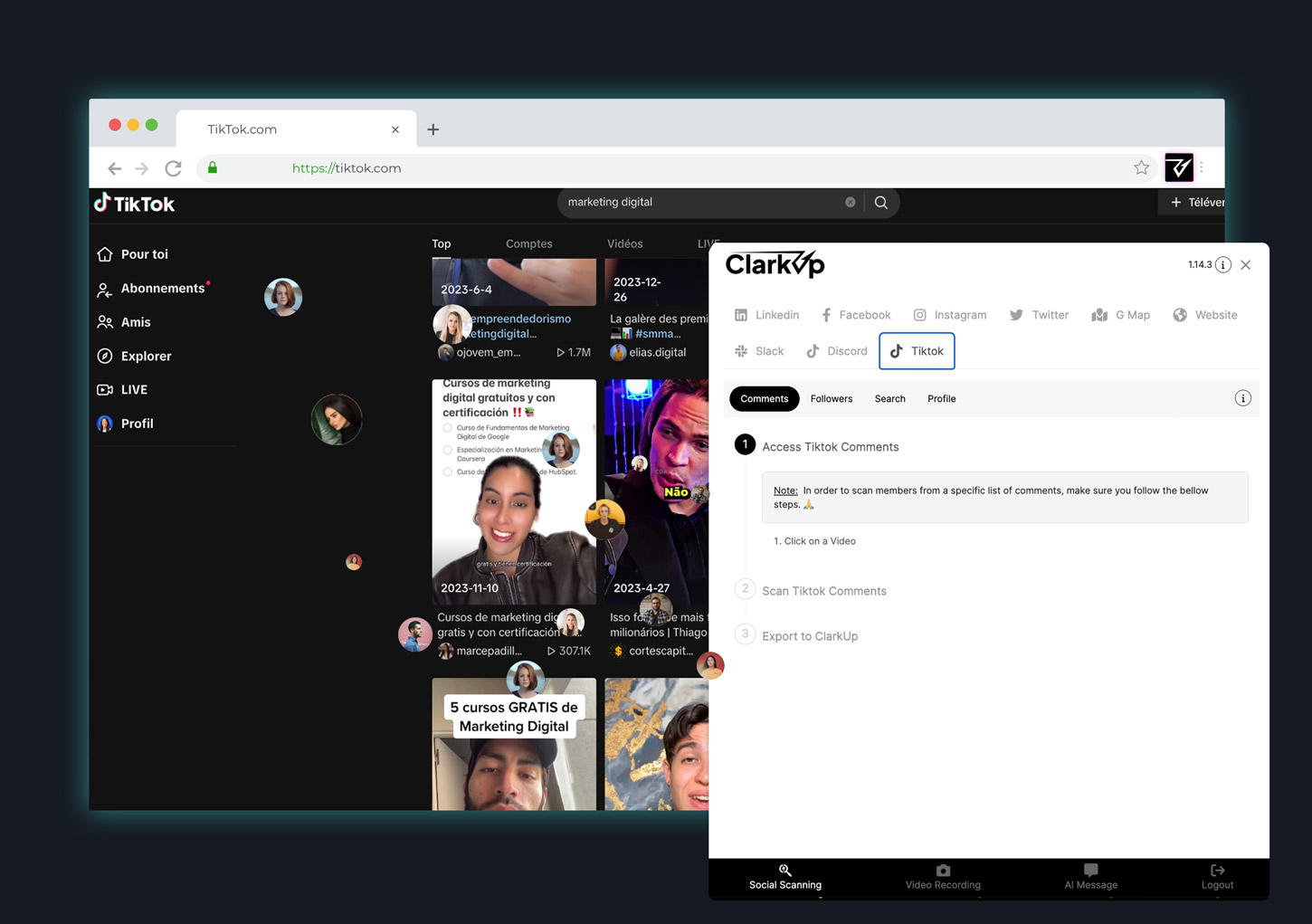Open the video thumbnail dated 2023-4-27
The height and width of the screenshot is (924, 1312).
coord(657,491)
